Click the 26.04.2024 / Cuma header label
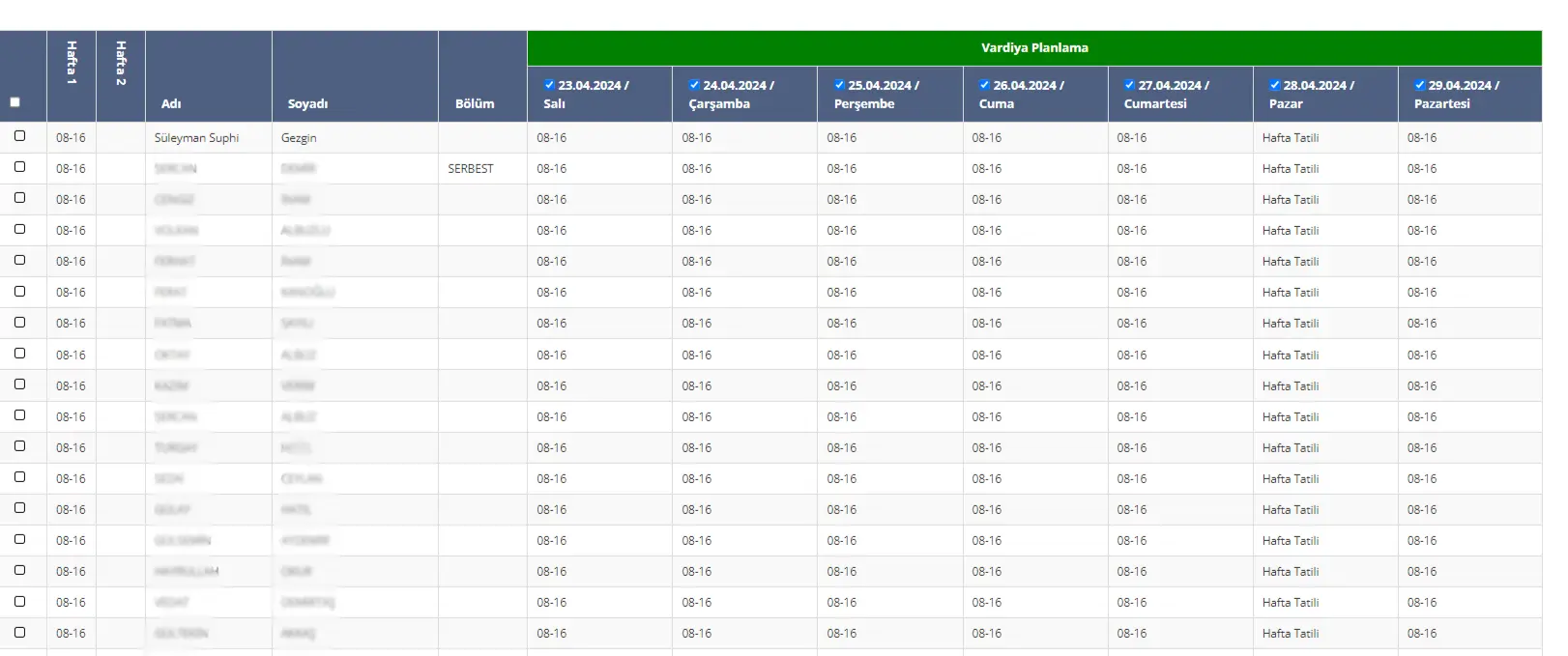Viewport: 1568px width, 656px height. point(1021,95)
